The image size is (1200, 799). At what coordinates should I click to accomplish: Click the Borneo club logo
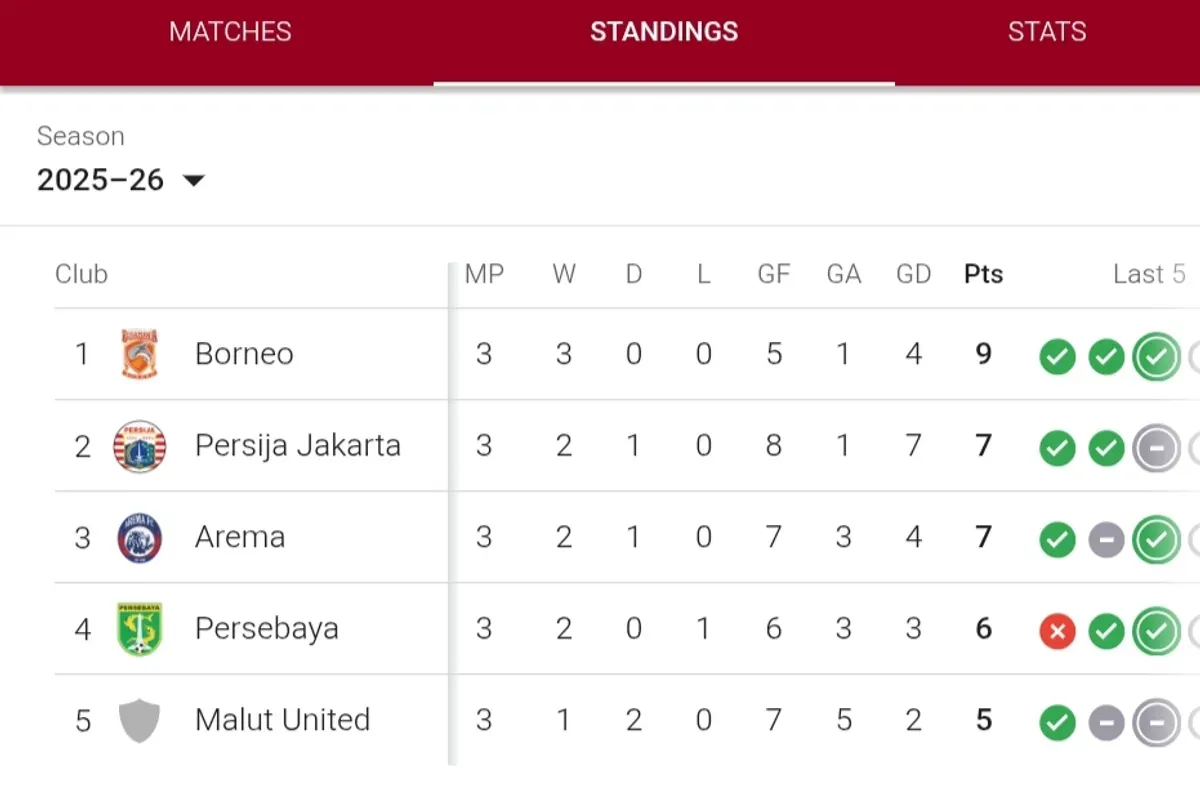click(x=140, y=354)
